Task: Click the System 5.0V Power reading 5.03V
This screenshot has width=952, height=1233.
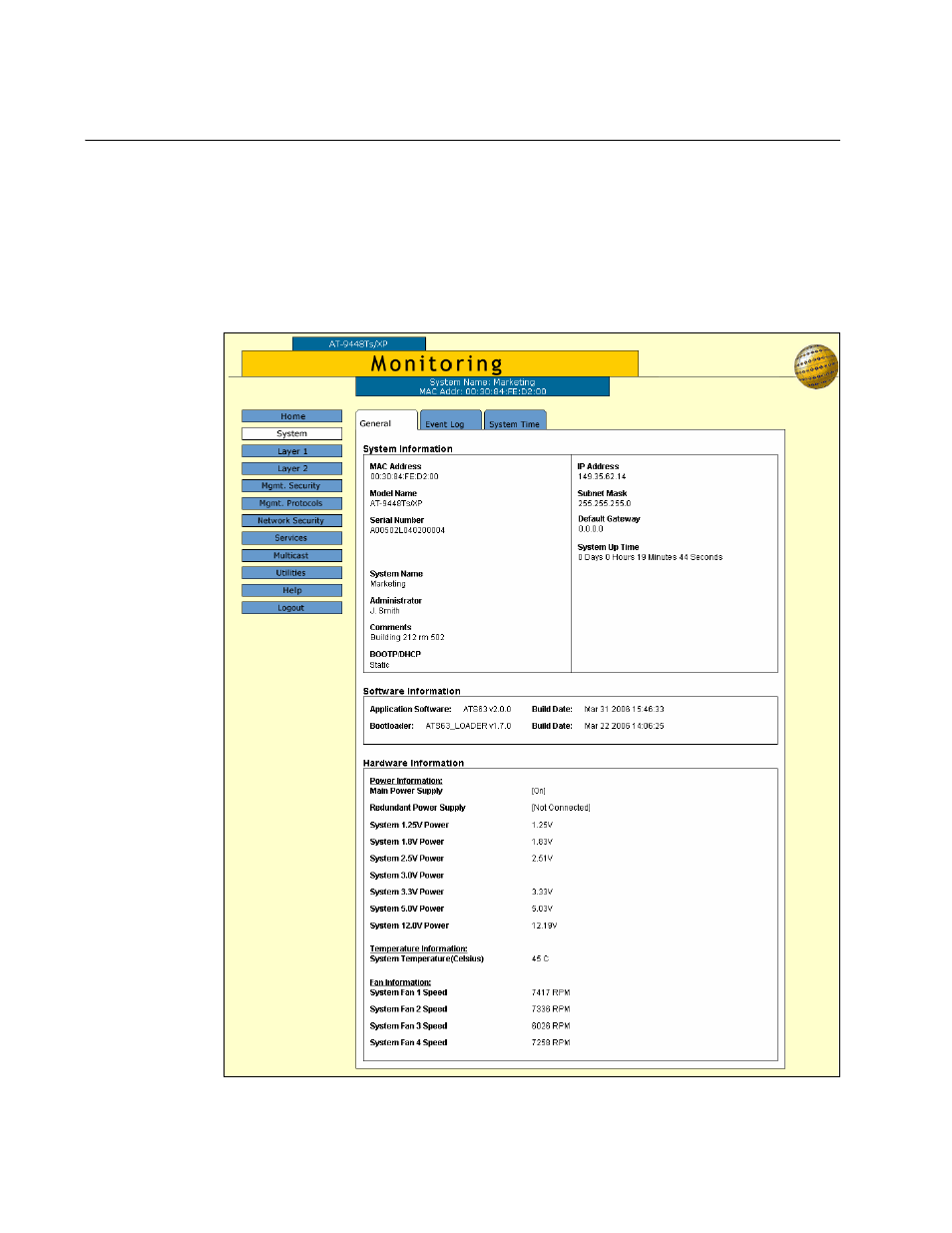Action: click(x=542, y=910)
